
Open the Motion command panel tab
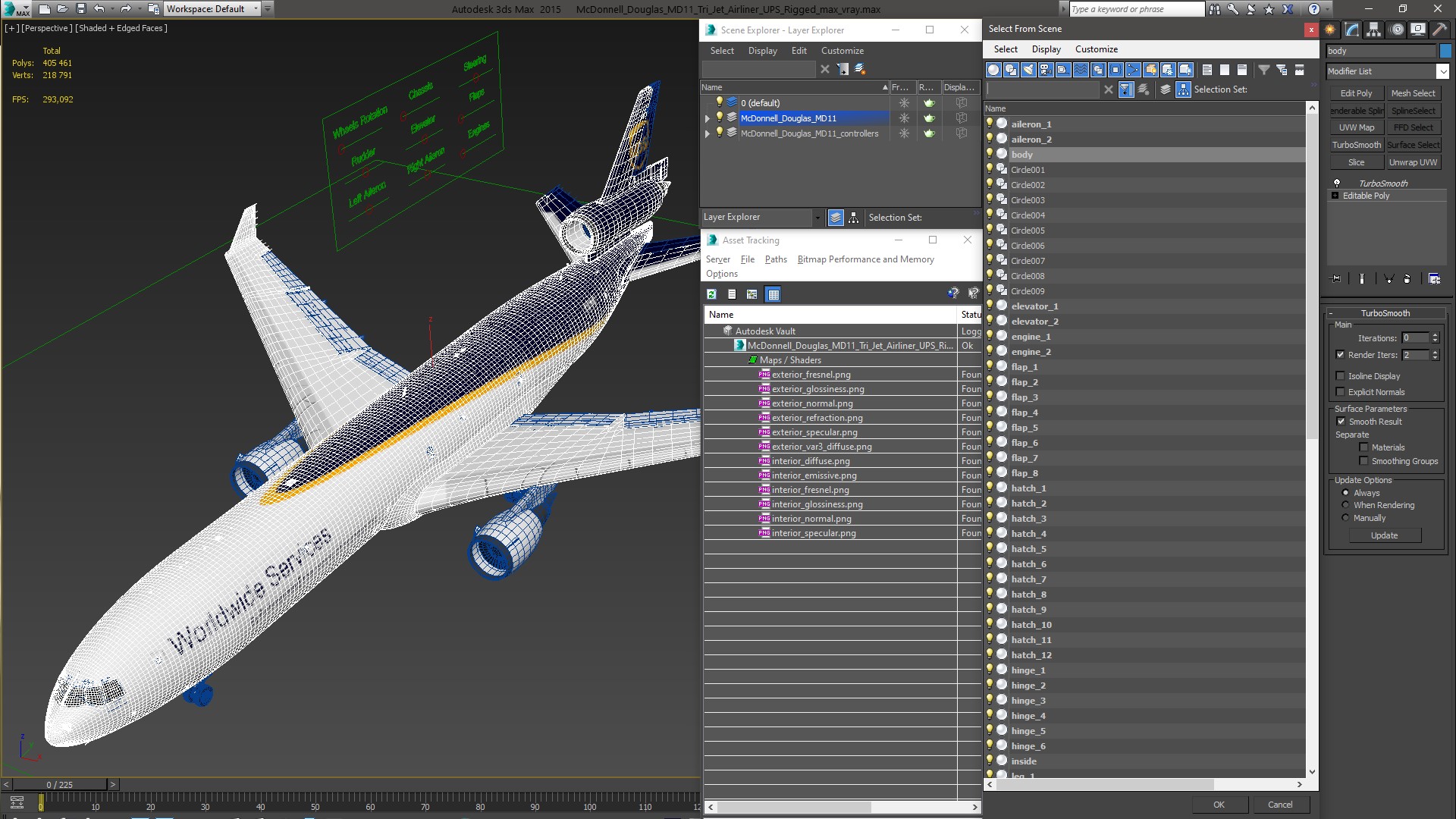tap(1396, 30)
